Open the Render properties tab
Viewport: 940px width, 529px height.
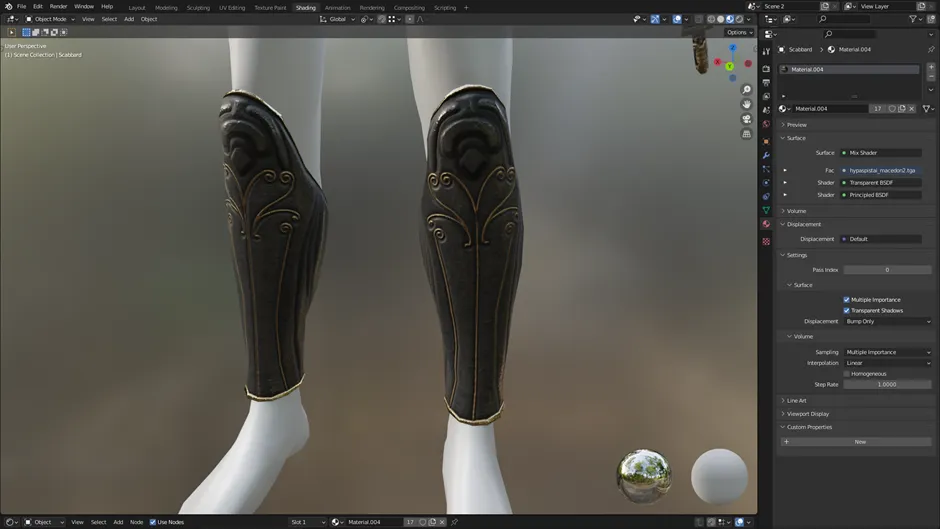766,69
